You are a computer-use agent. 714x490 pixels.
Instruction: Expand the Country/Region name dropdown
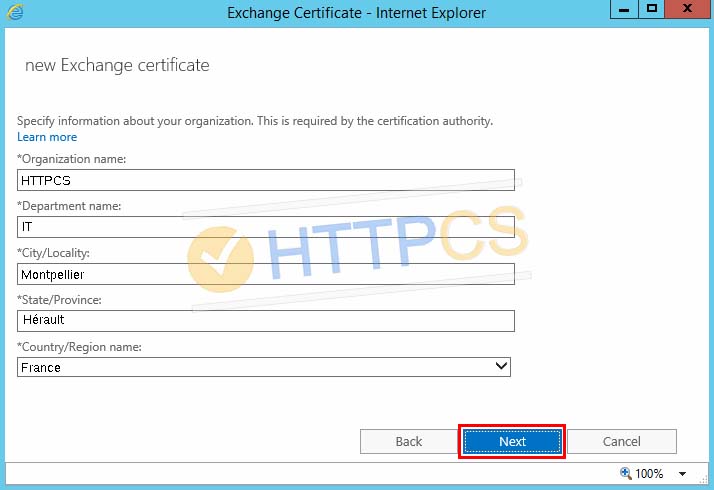[x=502, y=367]
